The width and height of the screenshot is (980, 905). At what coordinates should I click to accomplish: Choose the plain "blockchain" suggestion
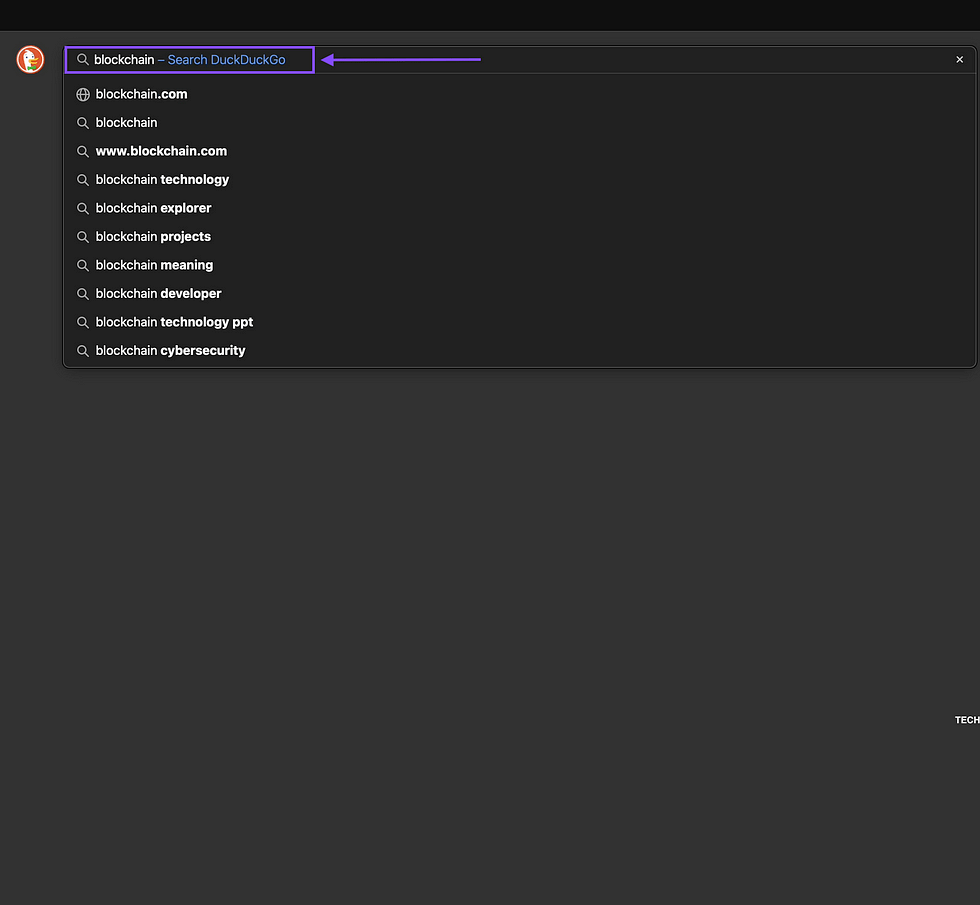(126, 123)
